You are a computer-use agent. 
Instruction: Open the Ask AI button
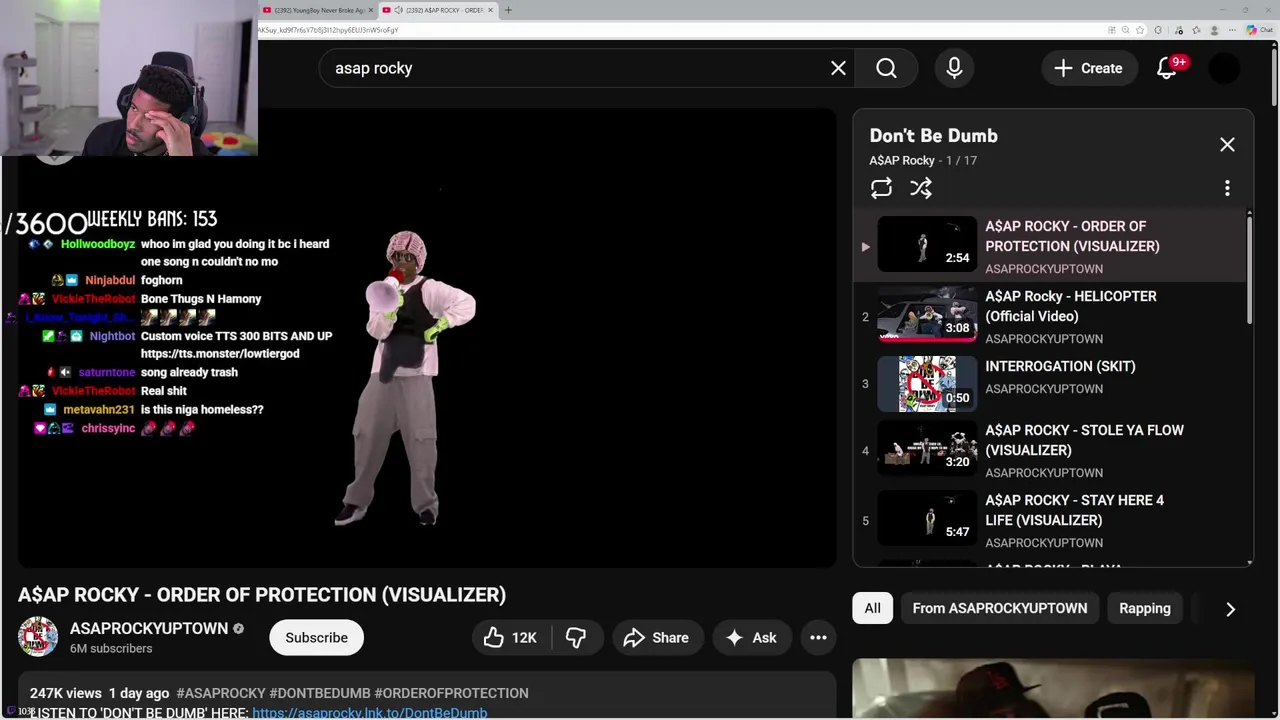(x=751, y=638)
